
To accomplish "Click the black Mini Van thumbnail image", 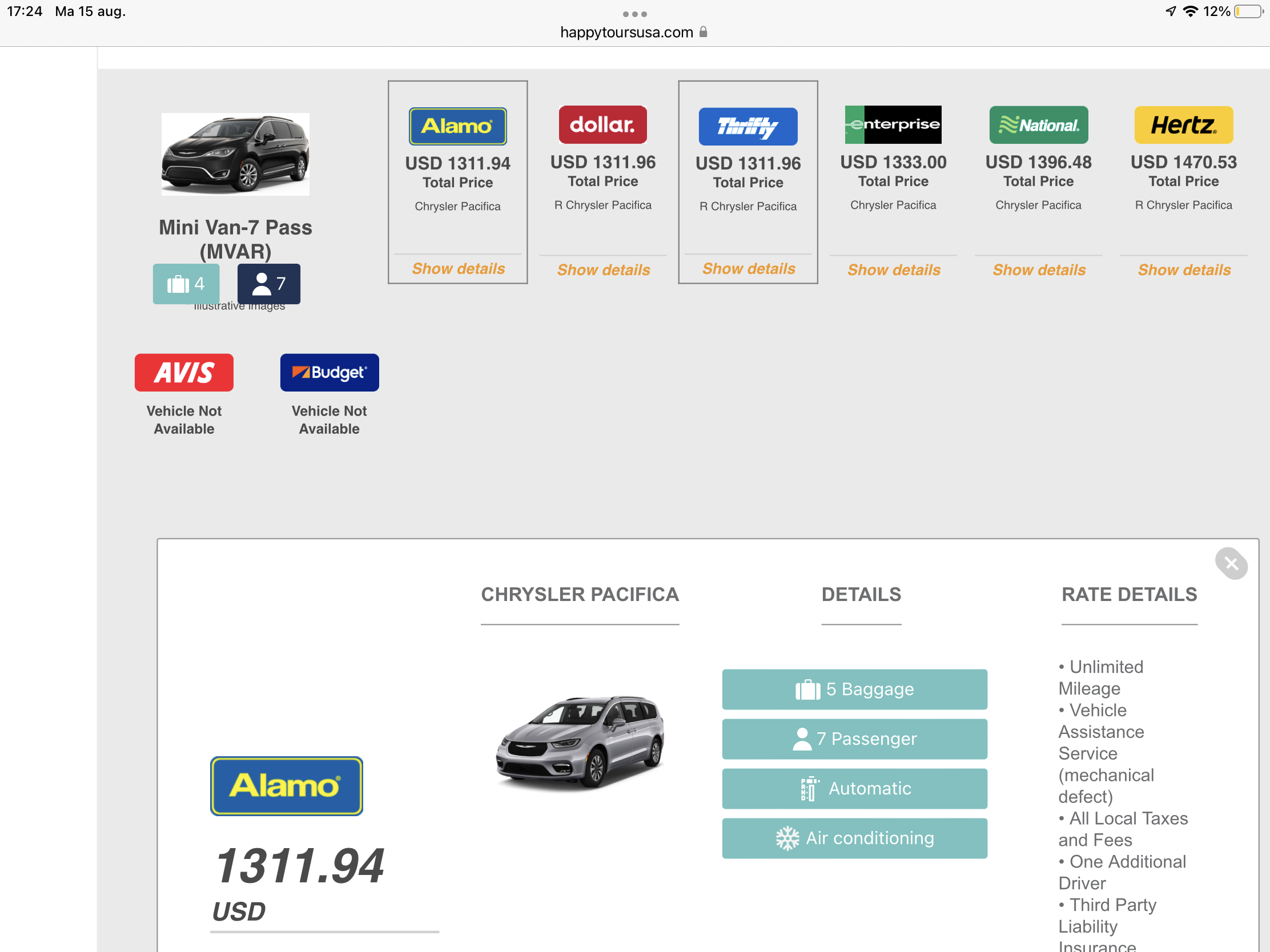I will pyautogui.click(x=235, y=154).
